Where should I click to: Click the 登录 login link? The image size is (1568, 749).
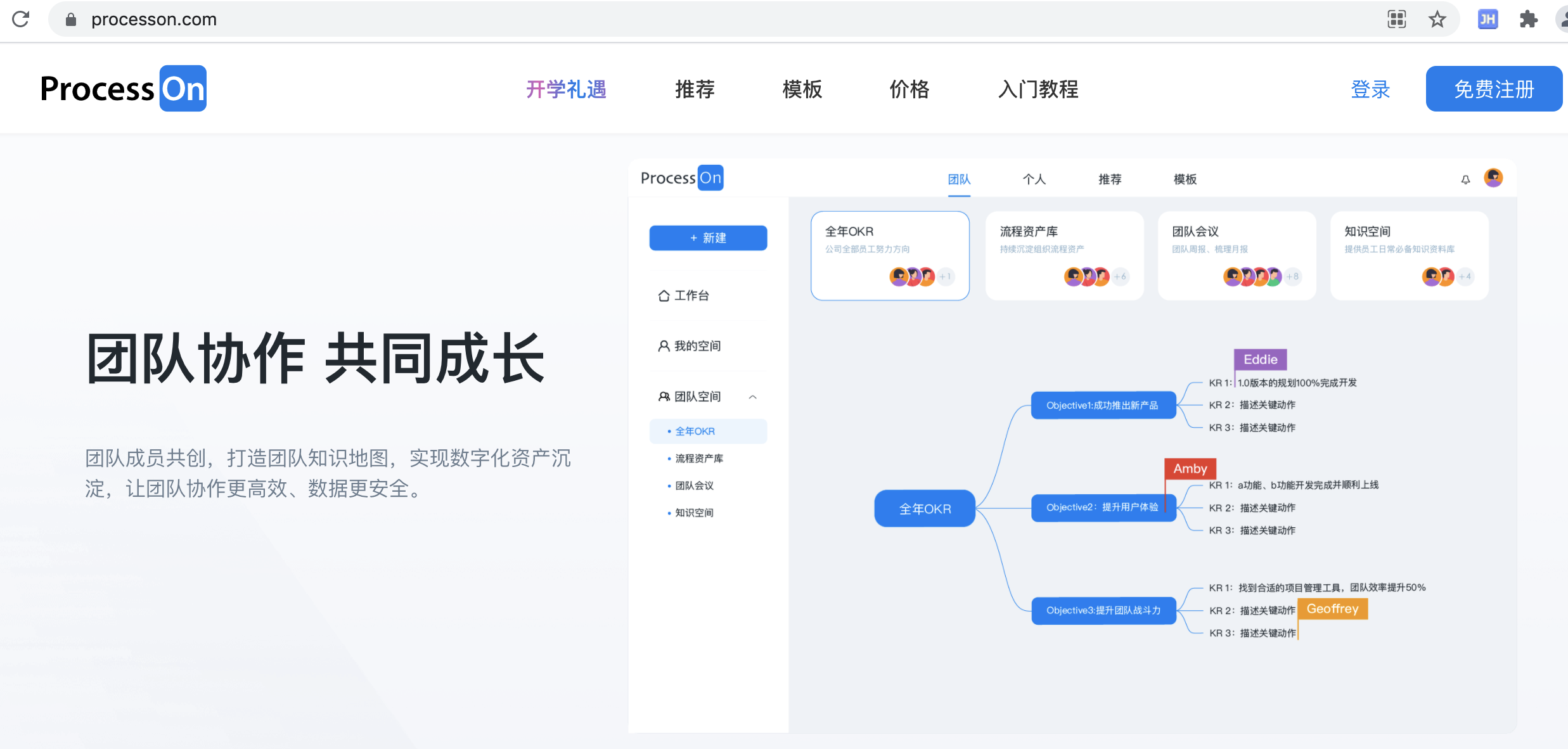pyautogui.click(x=1370, y=89)
